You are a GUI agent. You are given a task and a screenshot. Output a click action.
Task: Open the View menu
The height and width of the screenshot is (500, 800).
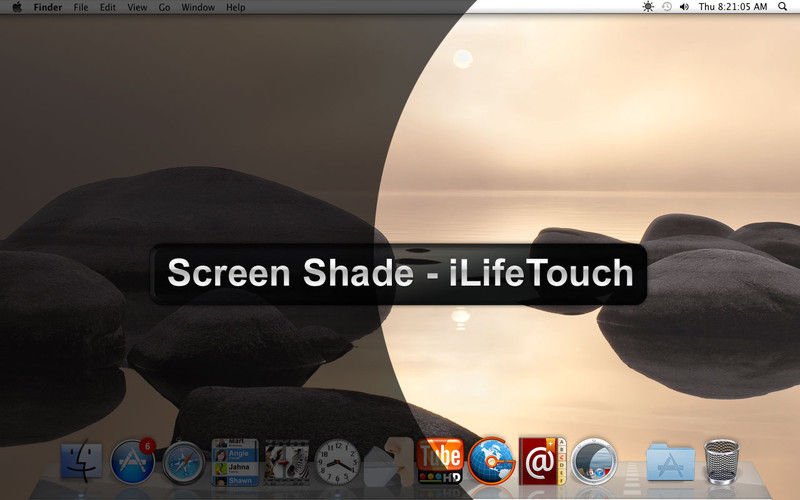tap(137, 7)
